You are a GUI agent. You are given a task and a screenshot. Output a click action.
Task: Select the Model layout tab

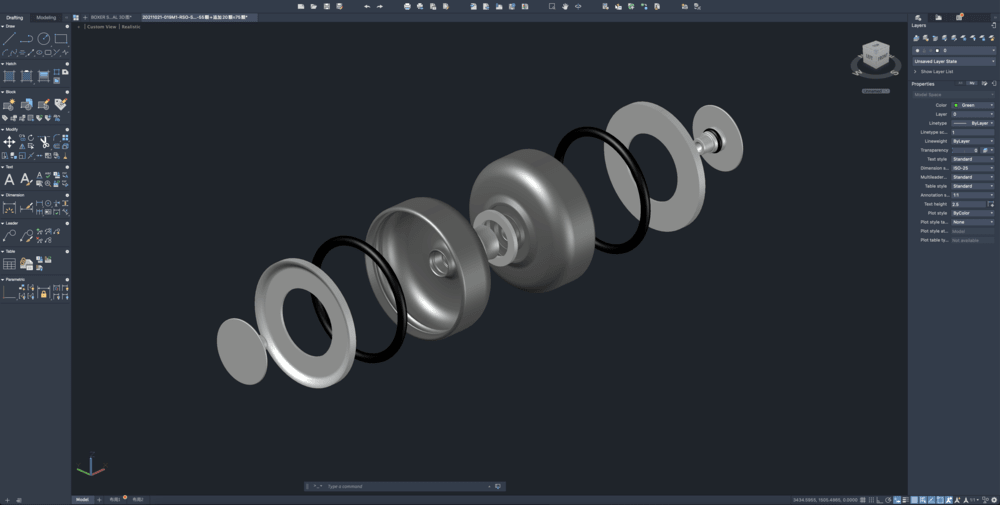tap(82, 499)
